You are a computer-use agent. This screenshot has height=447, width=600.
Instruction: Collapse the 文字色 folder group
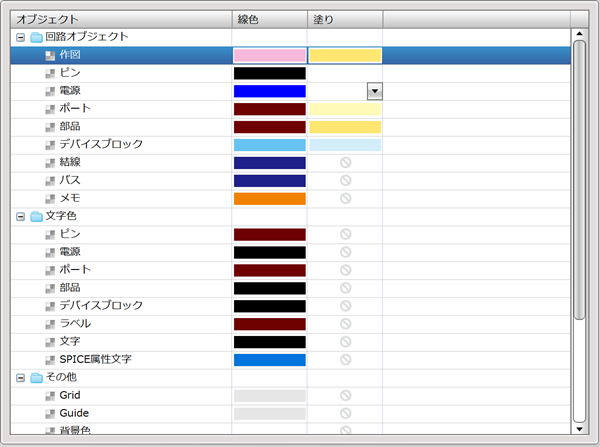[x=21, y=217]
